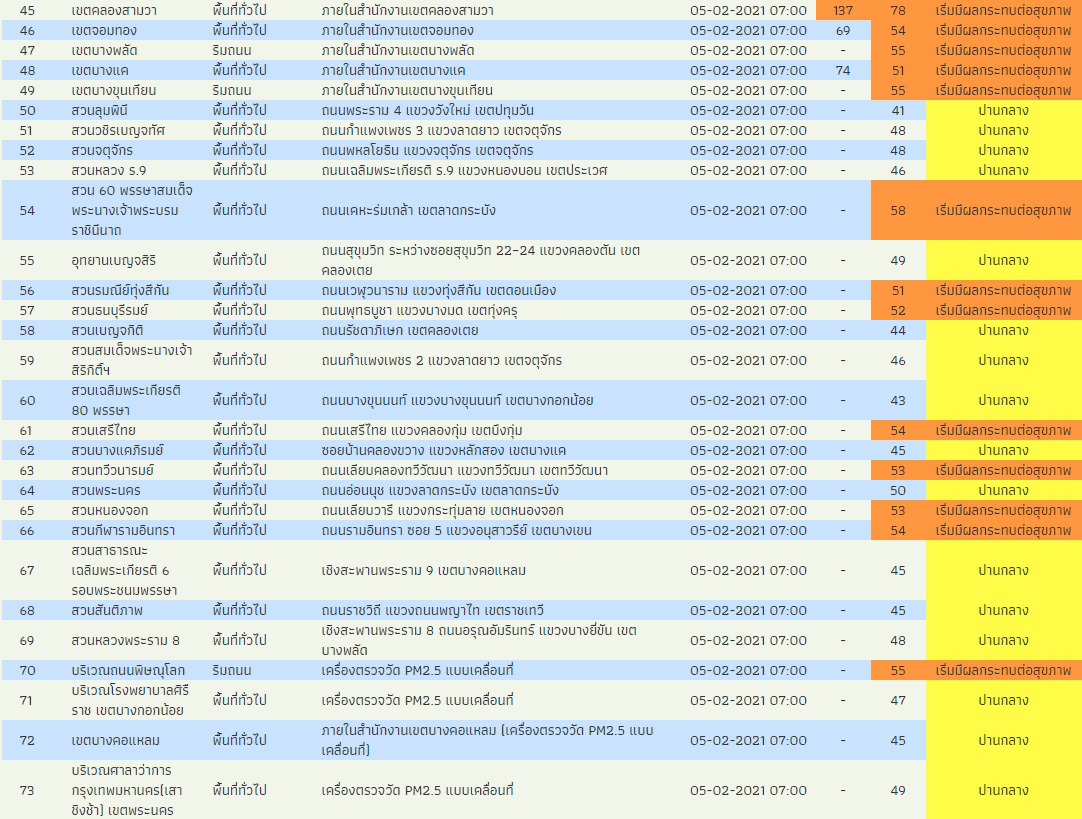
Task: Click station name "สวนสมเด็จพระนางเจ้าสิริกิติ์ฯ"
Action: [x=131, y=360]
